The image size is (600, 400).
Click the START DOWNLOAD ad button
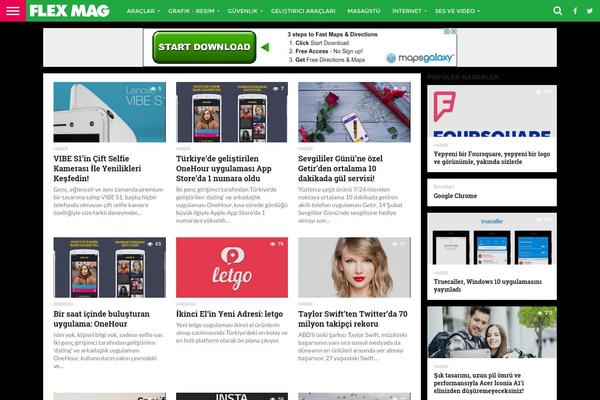(x=204, y=47)
